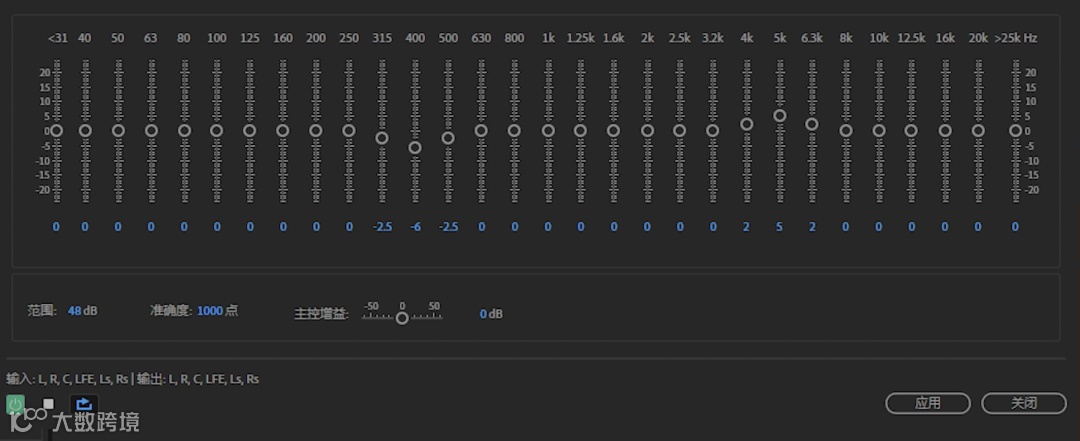The height and width of the screenshot is (441, 1080).
Task: Click the 80 Hz band slider knob
Action: coord(185,130)
